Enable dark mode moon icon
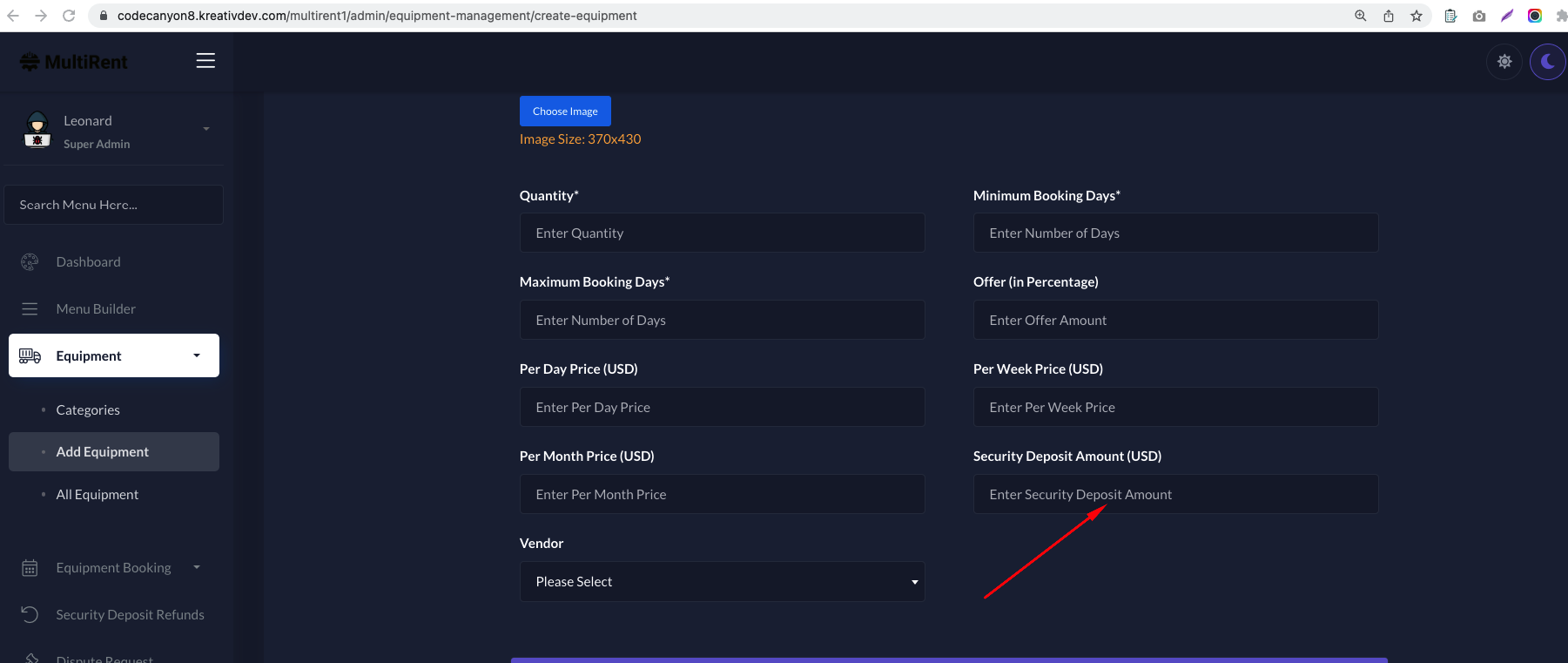The width and height of the screenshot is (1568, 663). (x=1547, y=62)
